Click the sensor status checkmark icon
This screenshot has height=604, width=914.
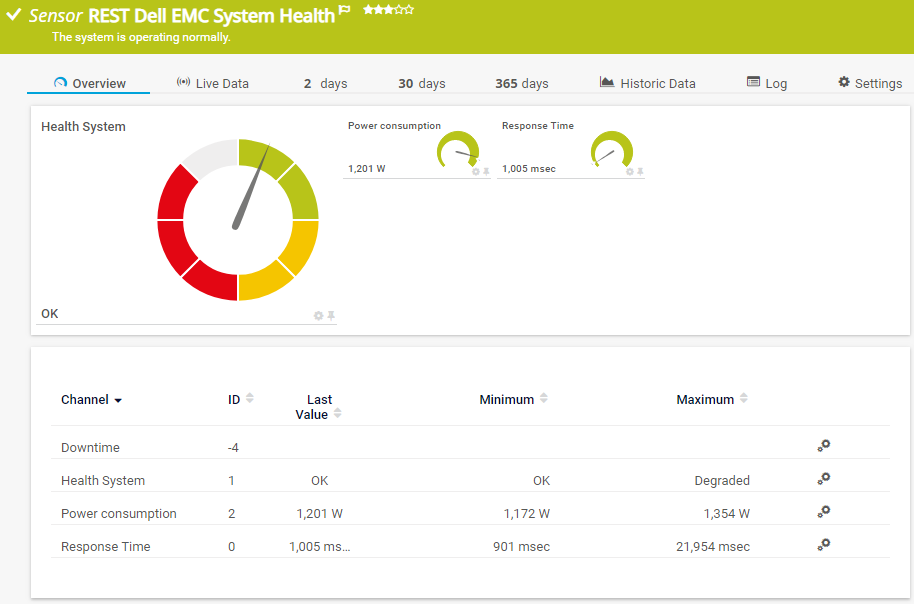[x=13, y=15]
